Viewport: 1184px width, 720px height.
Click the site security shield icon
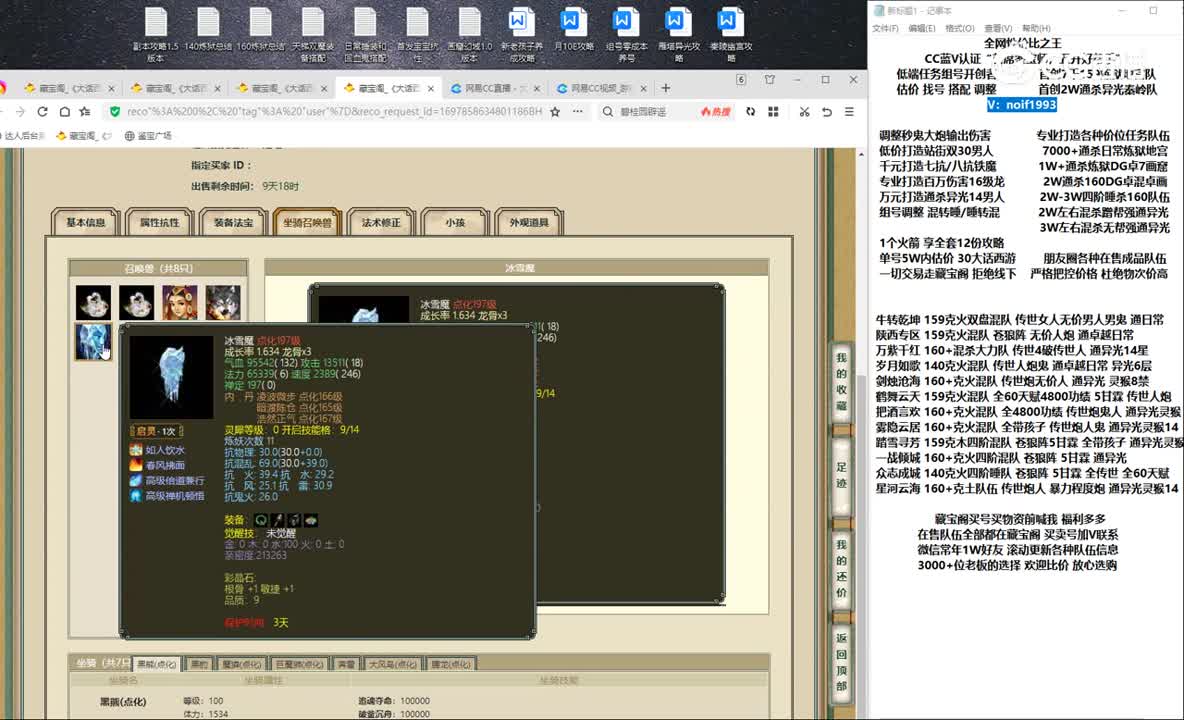click(115, 112)
